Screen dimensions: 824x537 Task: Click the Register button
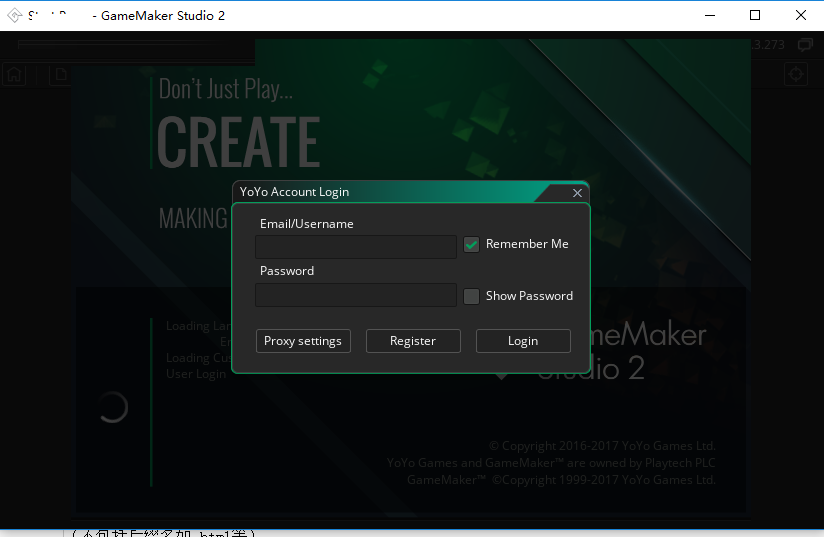tap(413, 341)
